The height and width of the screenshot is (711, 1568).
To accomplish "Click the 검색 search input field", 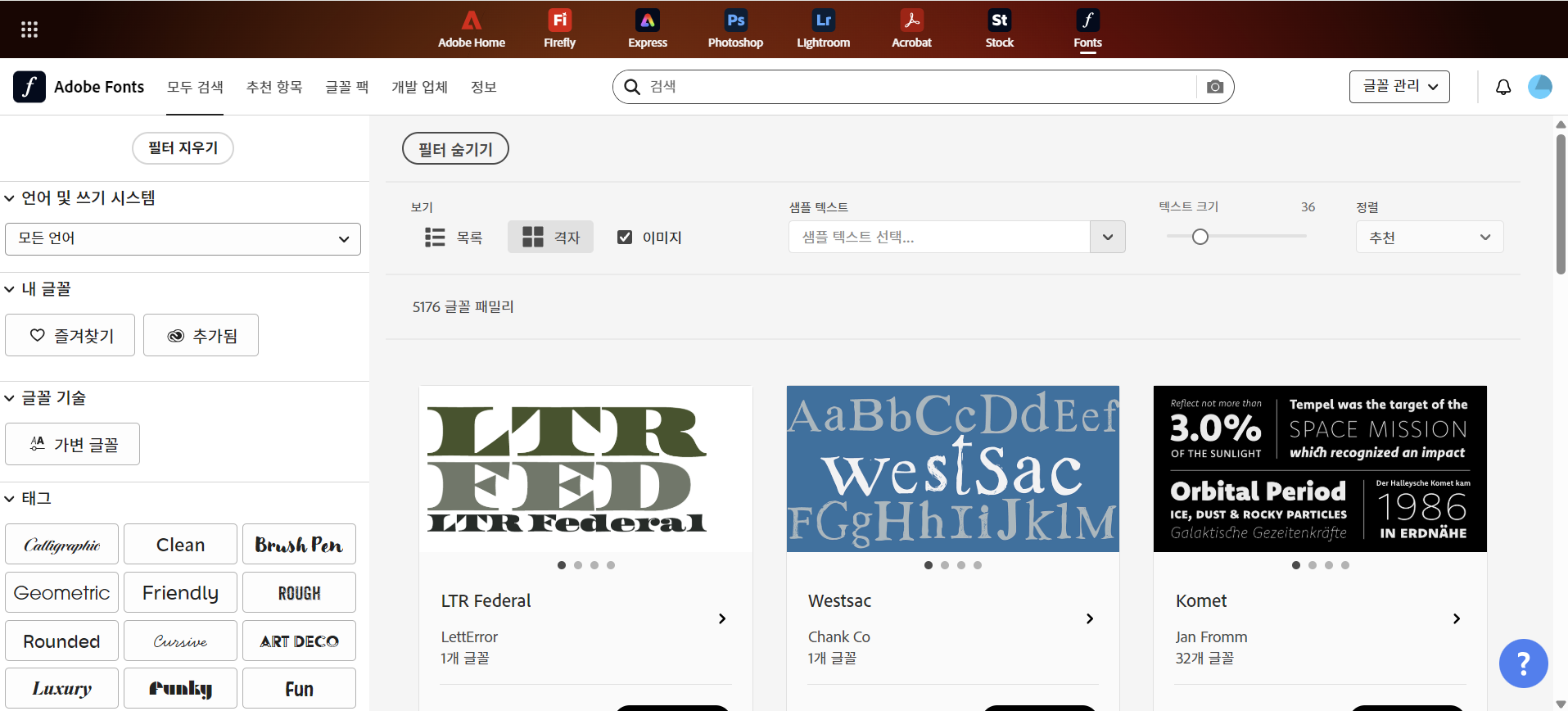I will tap(917, 87).
